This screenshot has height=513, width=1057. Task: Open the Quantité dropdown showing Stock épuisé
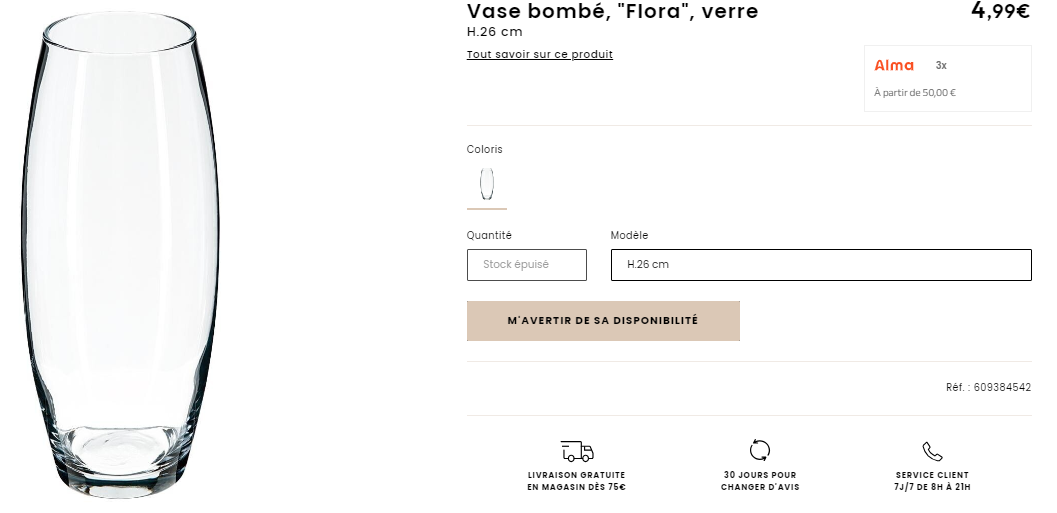tap(526, 265)
